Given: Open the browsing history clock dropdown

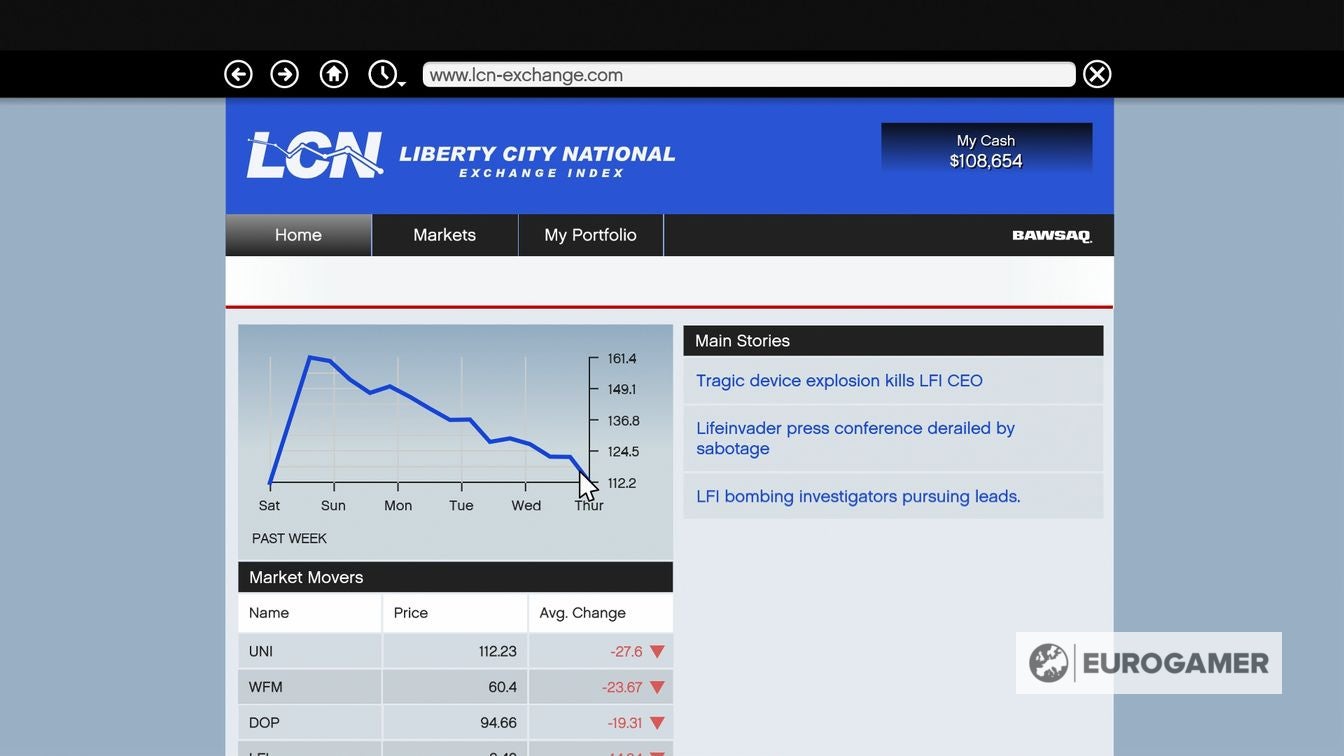Looking at the screenshot, I should [385, 74].
